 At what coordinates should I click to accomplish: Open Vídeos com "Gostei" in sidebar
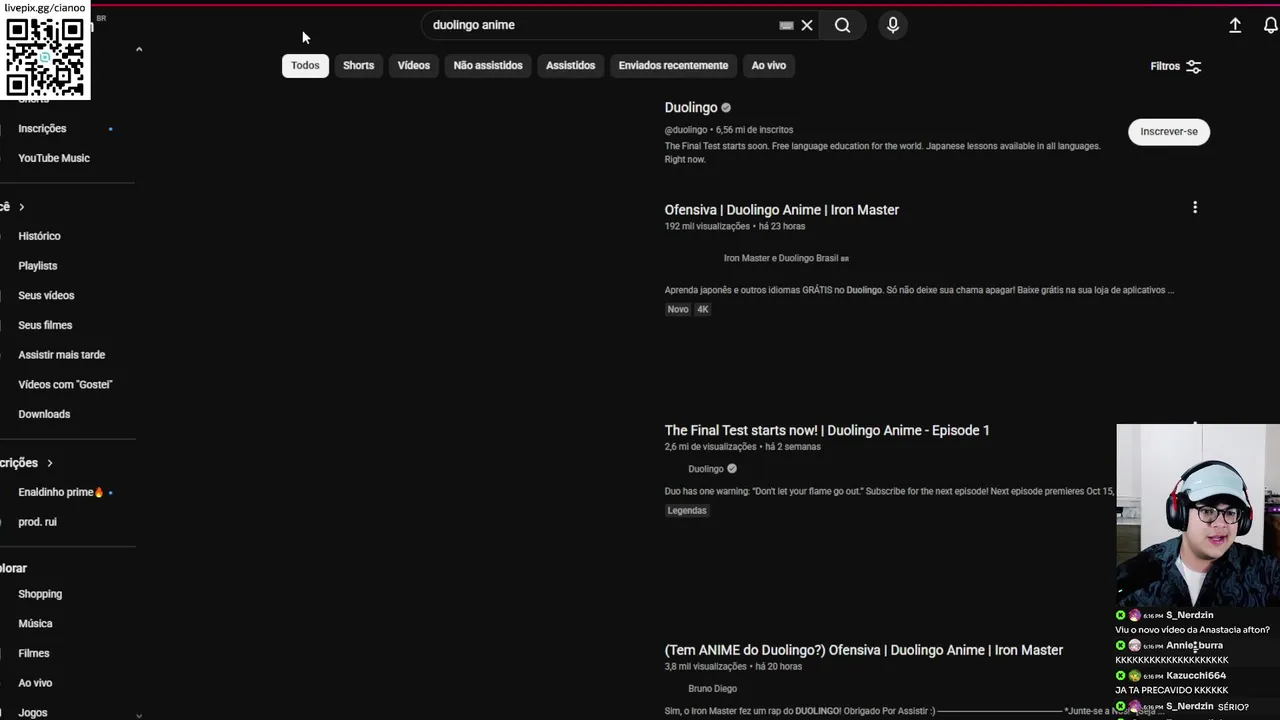65,385
